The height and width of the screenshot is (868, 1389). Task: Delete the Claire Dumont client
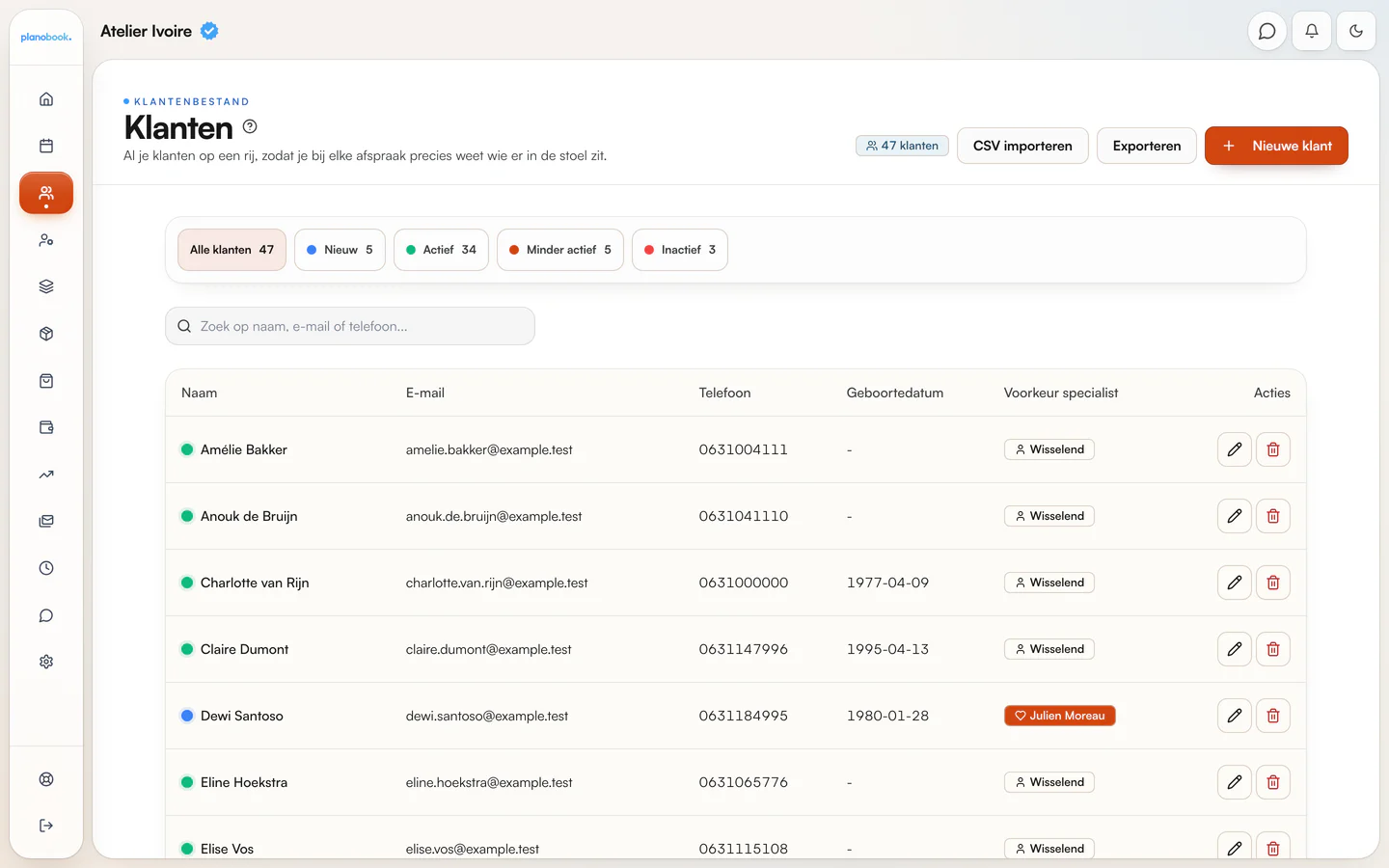pyautogui.click(x=1273, y=649)
